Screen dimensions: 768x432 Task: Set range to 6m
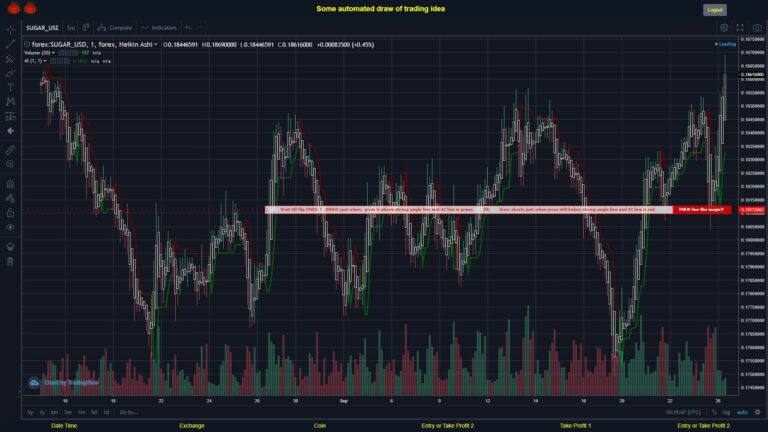[54, 412]
